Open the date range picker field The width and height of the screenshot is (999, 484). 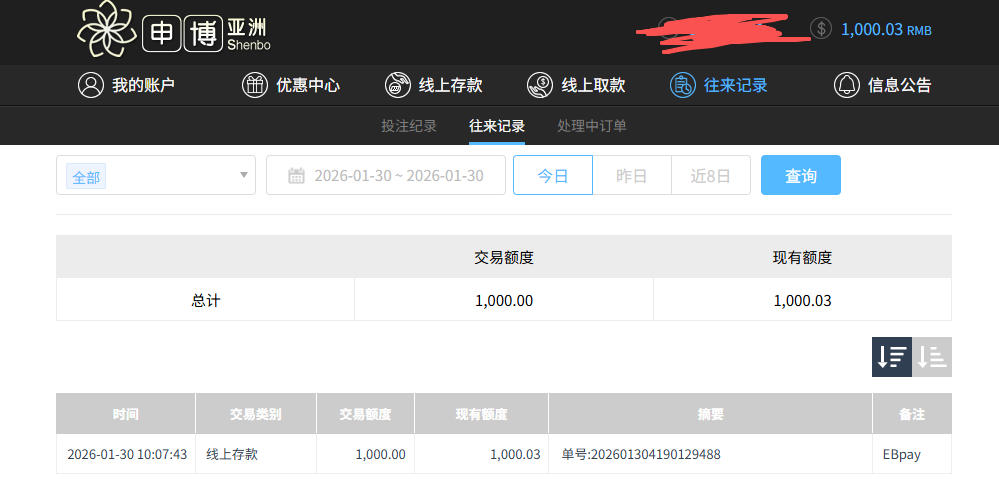tap(385, 175)
